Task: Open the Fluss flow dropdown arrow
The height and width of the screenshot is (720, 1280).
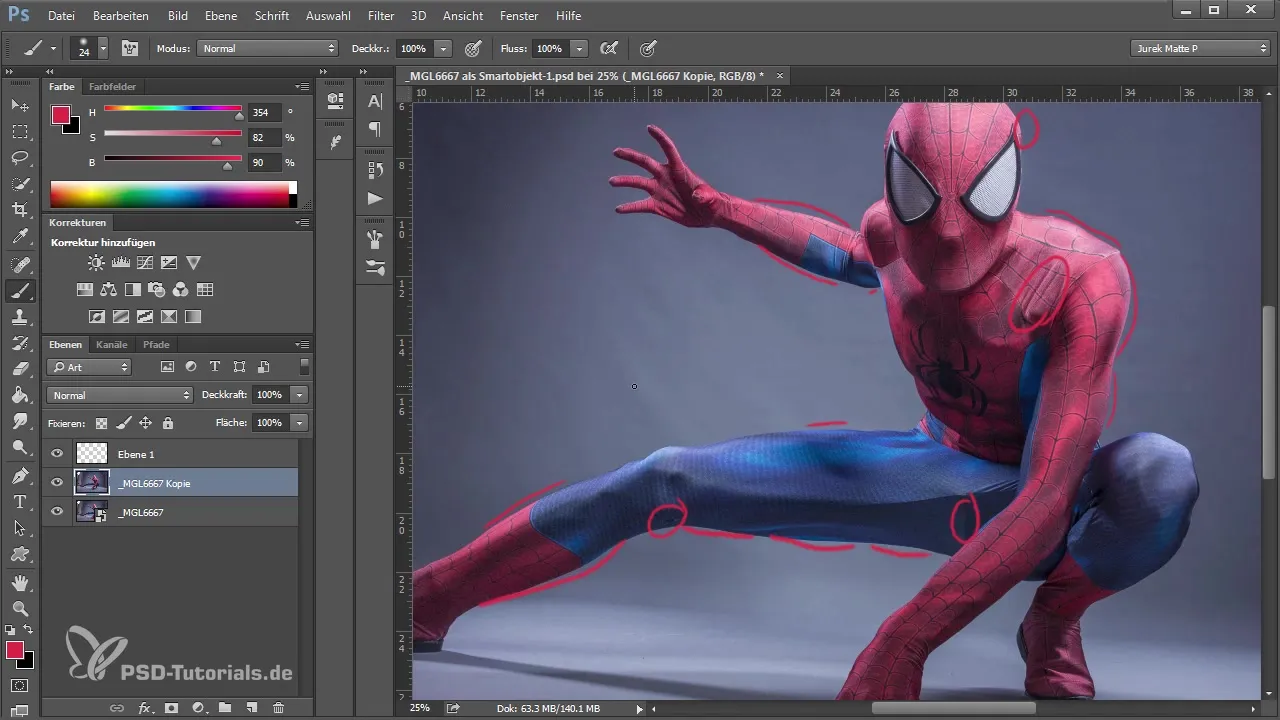Action: 580,48
